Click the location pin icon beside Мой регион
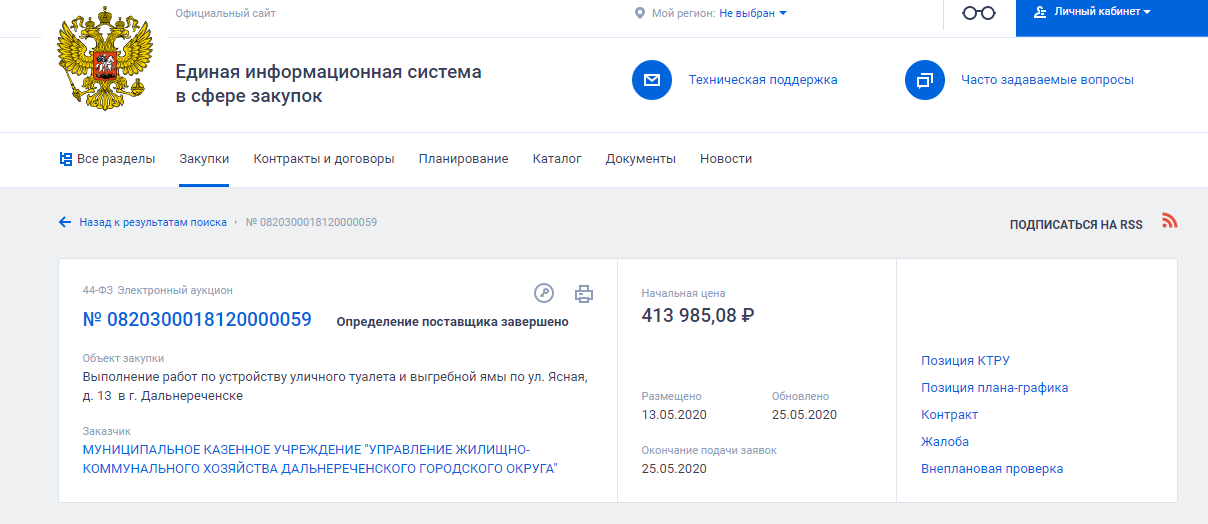Image resolution: width=1208 pixels, height=524 pixels. 640,13
